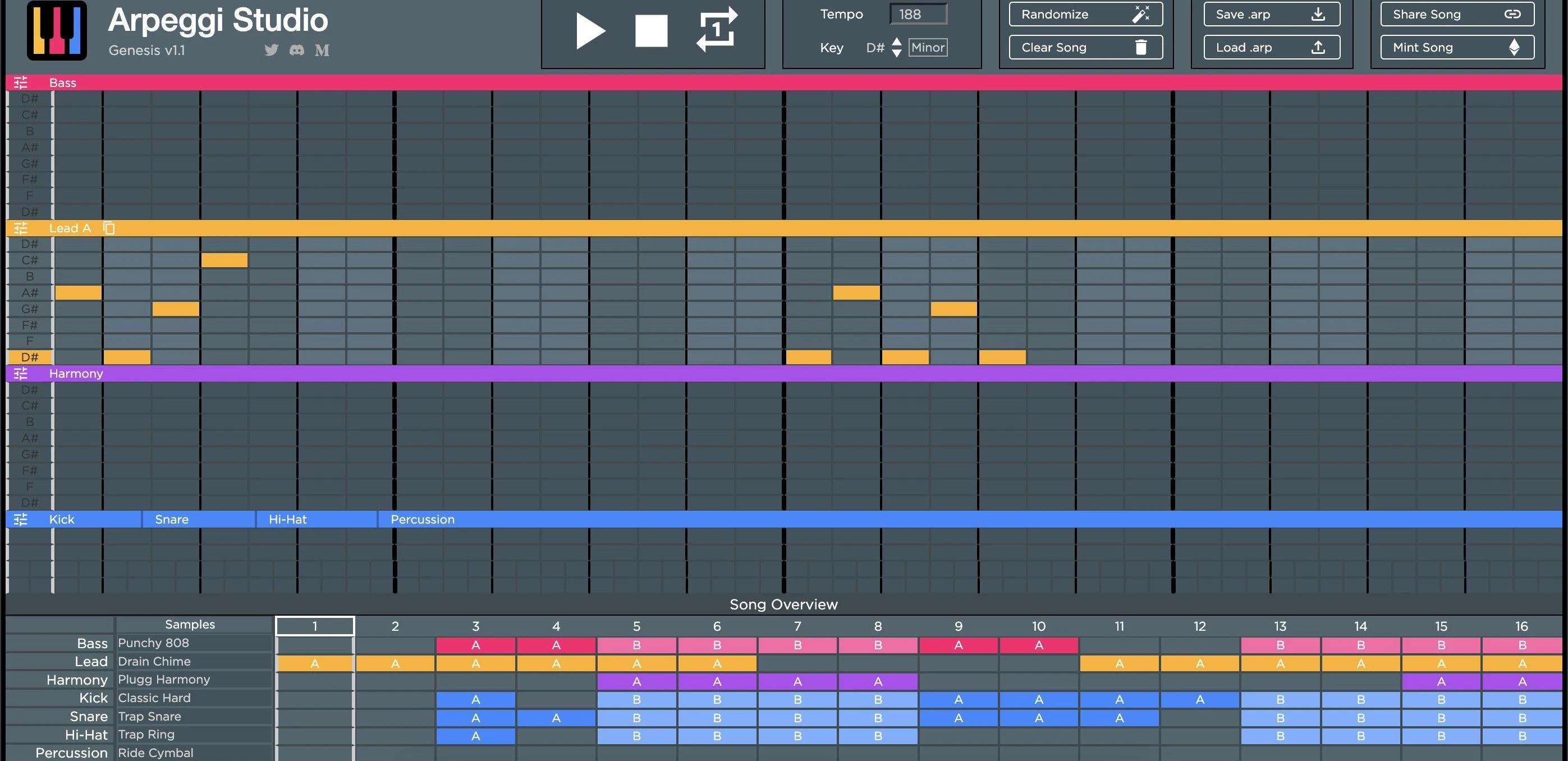Image resolution: width=1568 pixels, height=761 pixels.
Task: Open Harmony track settings sliders icon
Action: click(x=21, y=373)
